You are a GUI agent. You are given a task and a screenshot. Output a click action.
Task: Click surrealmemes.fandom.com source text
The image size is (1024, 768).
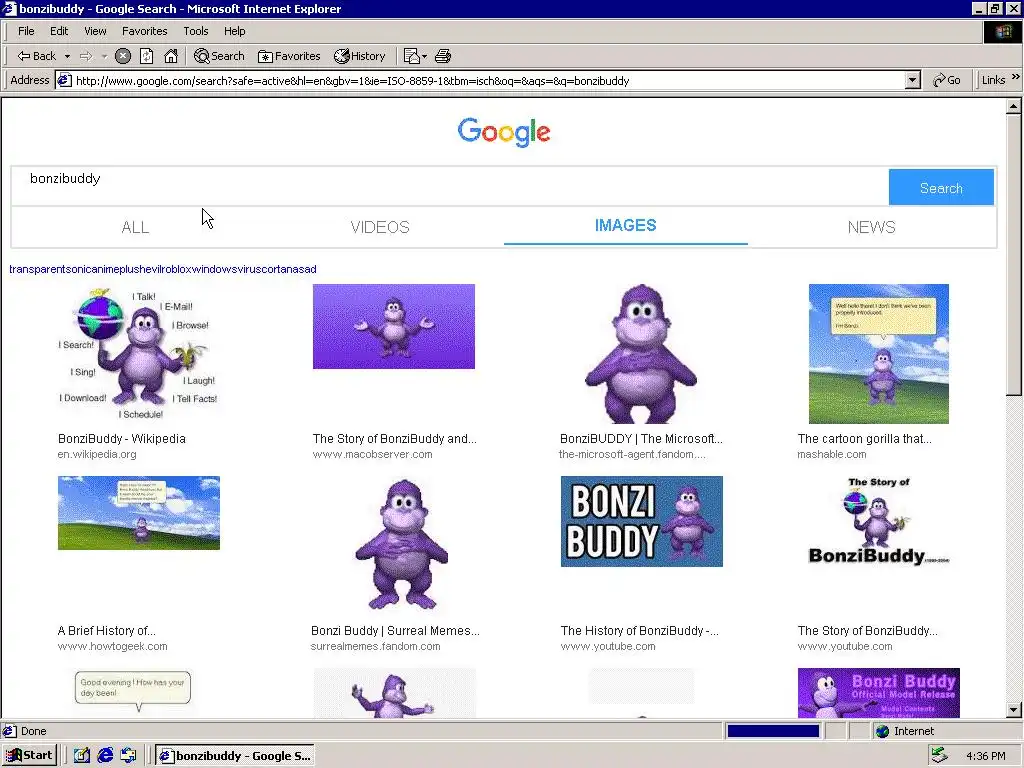pyautogui.click(x=376, y=647)
